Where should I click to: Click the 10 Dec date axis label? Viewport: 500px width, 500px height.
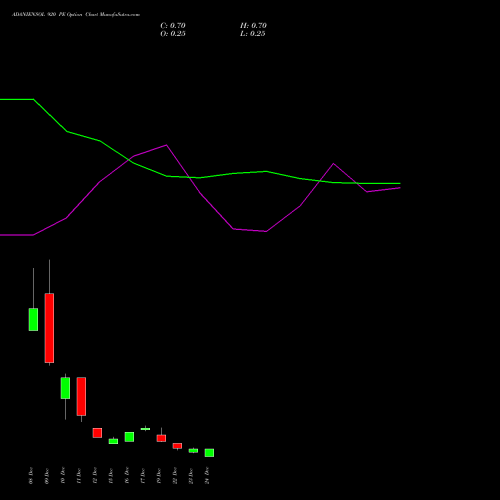click(63, 476)
